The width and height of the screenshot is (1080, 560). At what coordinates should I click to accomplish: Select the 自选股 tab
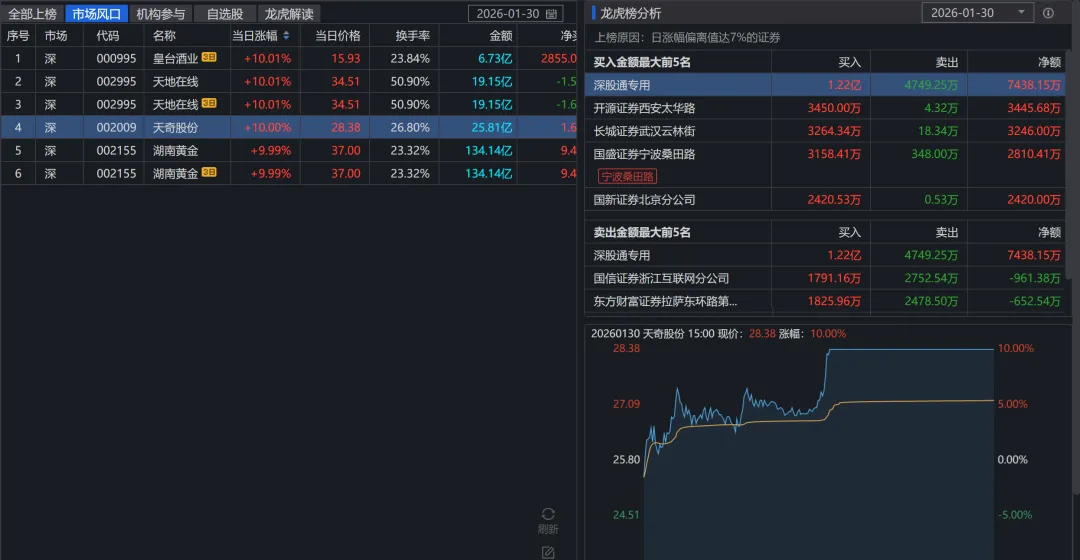[x=225, y=14]
